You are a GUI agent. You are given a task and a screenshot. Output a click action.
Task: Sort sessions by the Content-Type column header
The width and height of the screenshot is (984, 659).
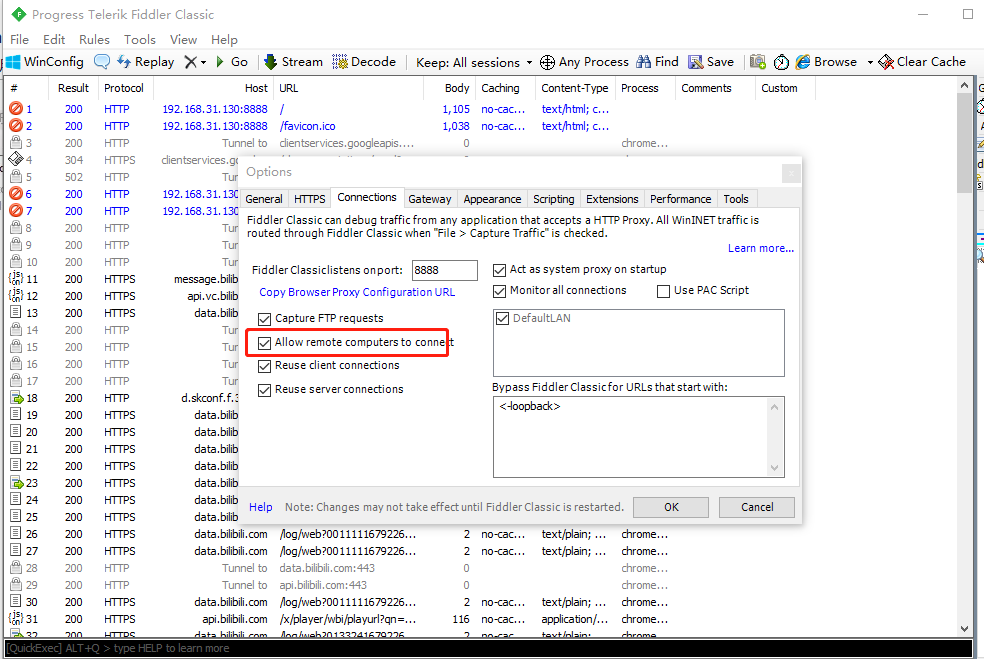click(575, 88)
